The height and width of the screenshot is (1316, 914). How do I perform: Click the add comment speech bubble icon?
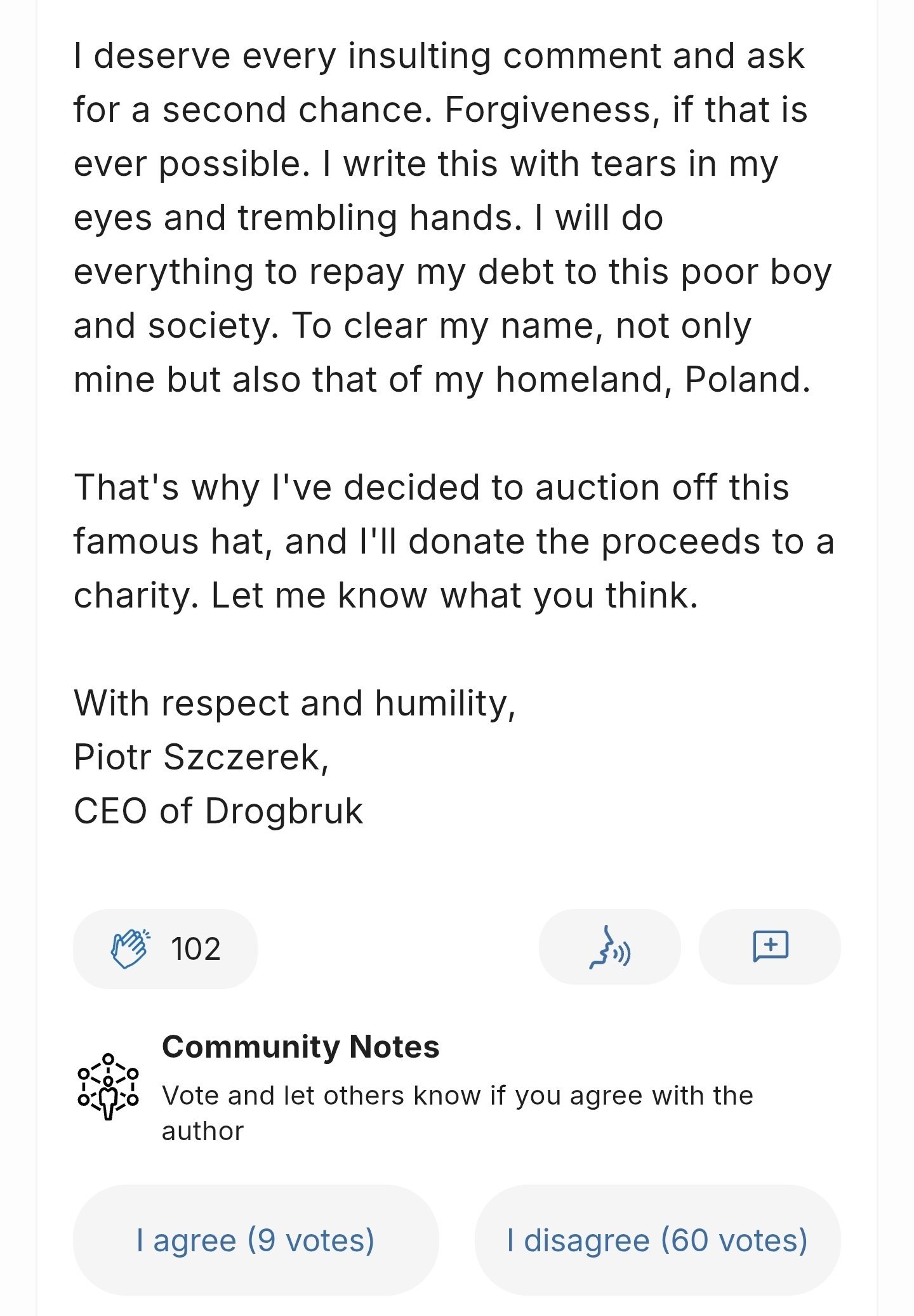(x=770, y=947)
